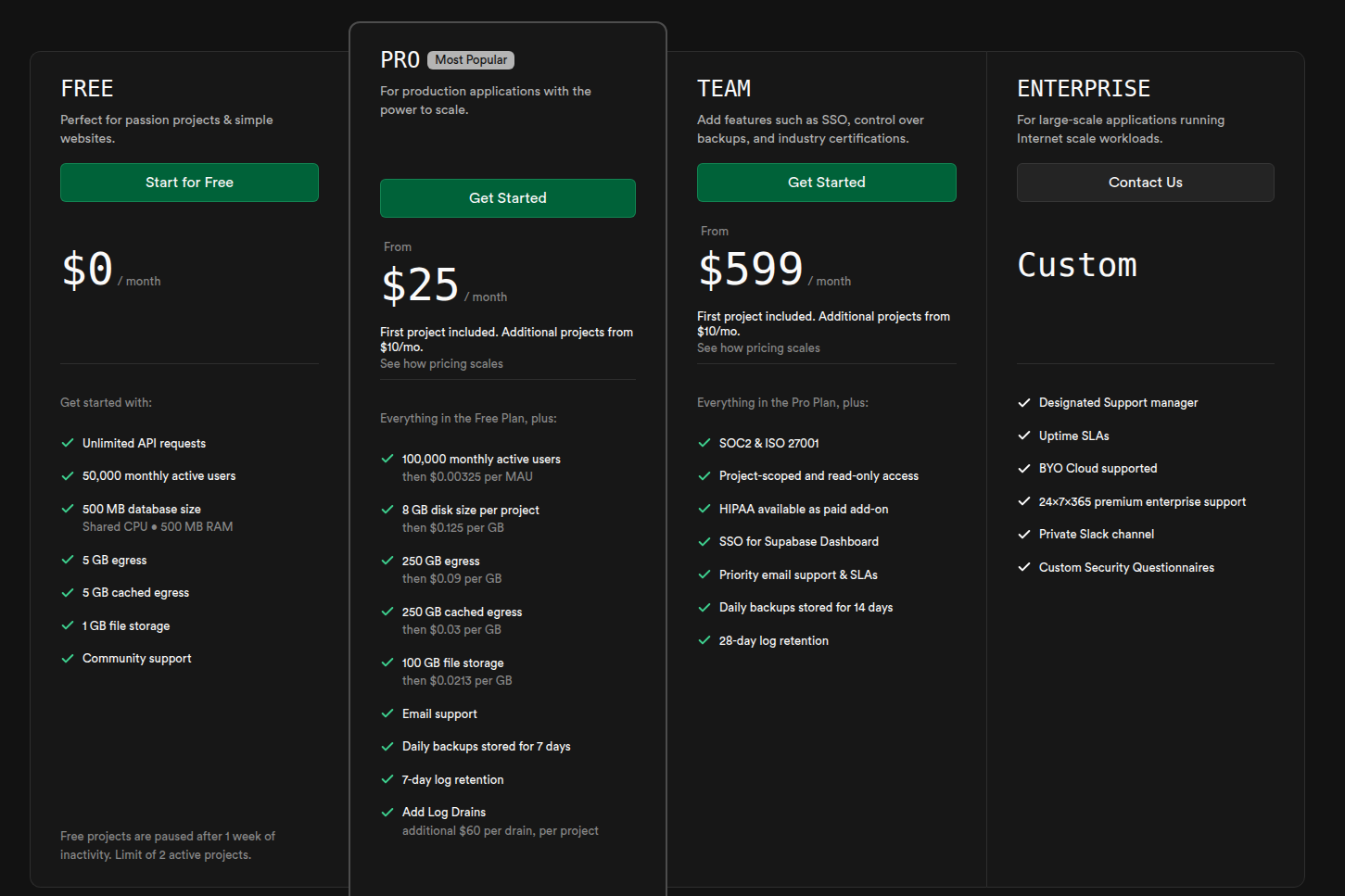Screen dimensions: 1345x896
Task: Click checkmark beside Priority email support & SLAs
Action: click(704, 574)
